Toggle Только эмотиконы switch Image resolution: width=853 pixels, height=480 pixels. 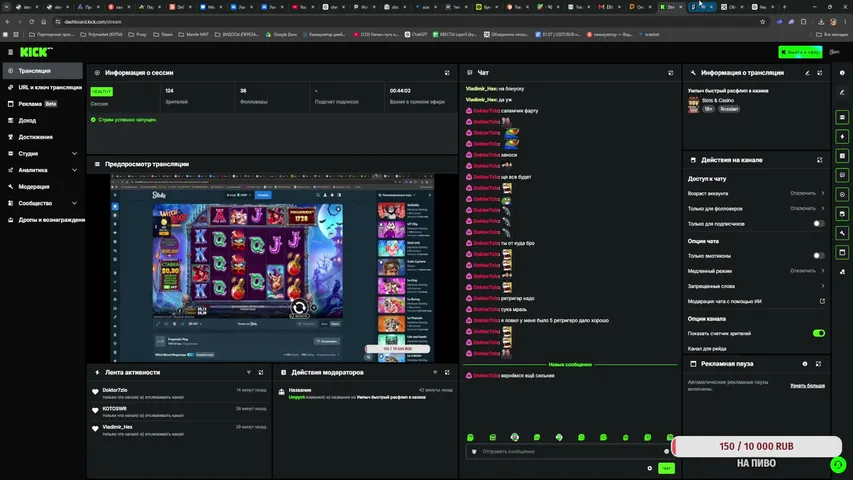[x=818, y=255]
